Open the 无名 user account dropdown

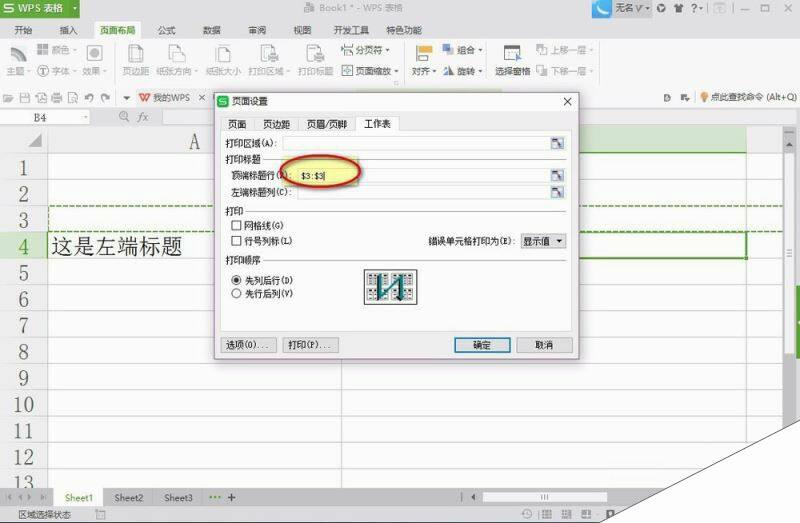(x=633, y=8)
